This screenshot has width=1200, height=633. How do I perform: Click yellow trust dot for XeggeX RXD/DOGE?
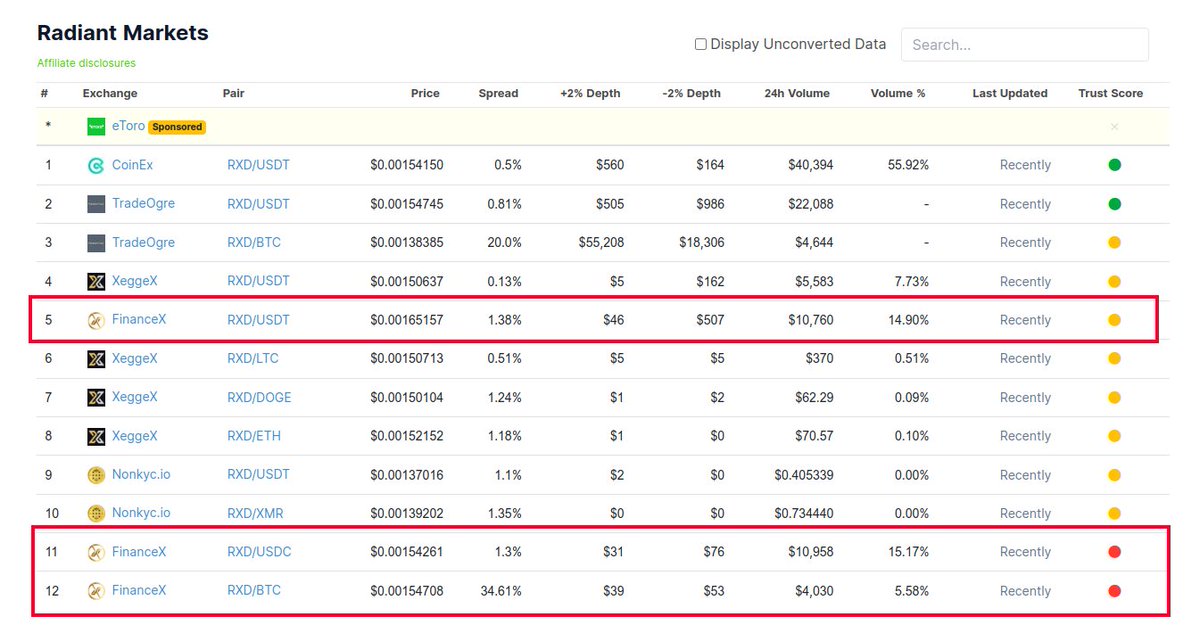point(1114,398)
